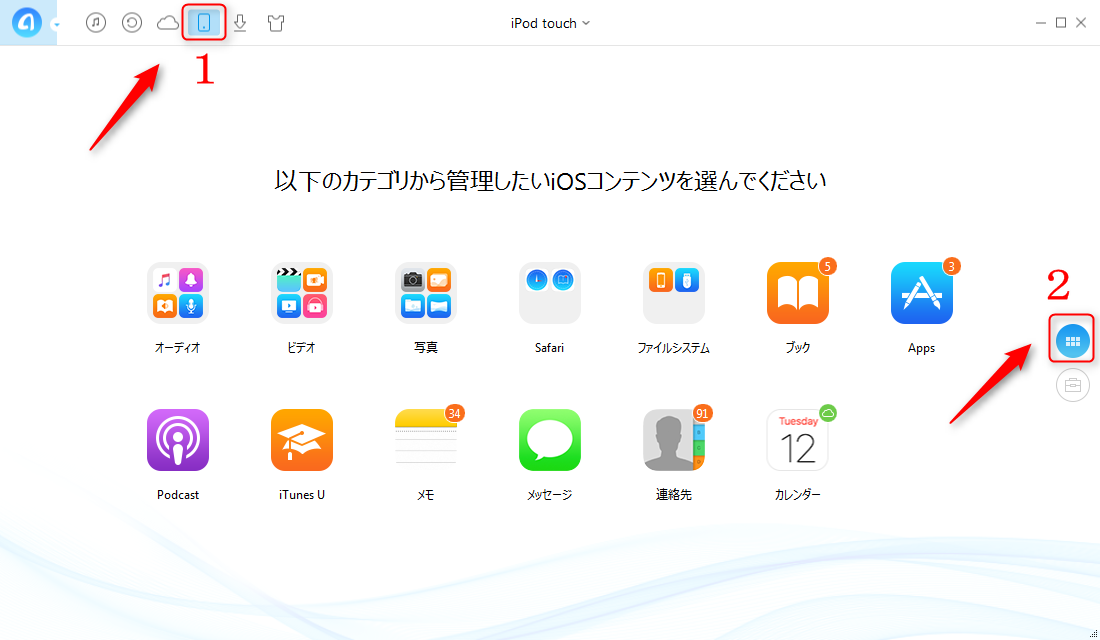Open the オーディオ category

(177, 293)
